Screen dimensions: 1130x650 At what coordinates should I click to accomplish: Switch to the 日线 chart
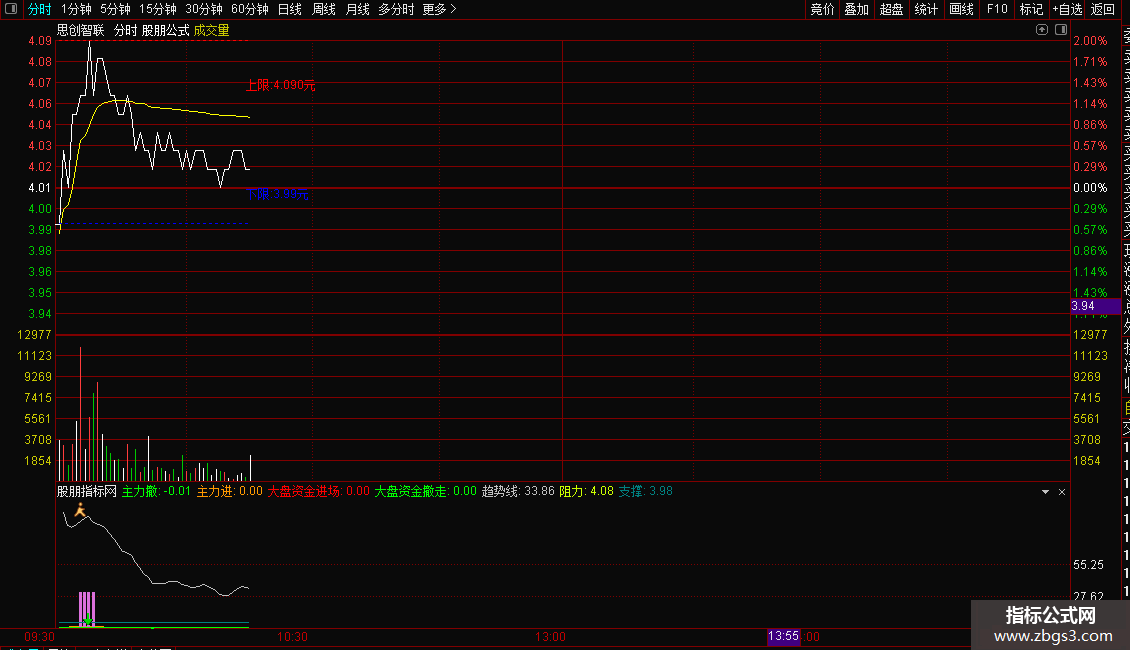[x=290, y=9]
